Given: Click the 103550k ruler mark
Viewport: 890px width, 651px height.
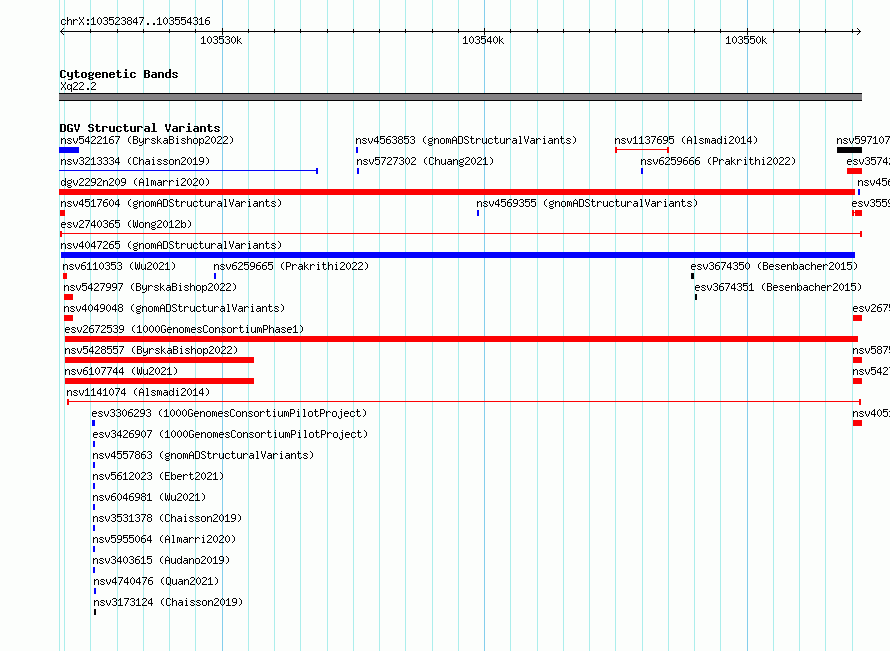Looking at the screenshot, I should [x=746, y=40].
